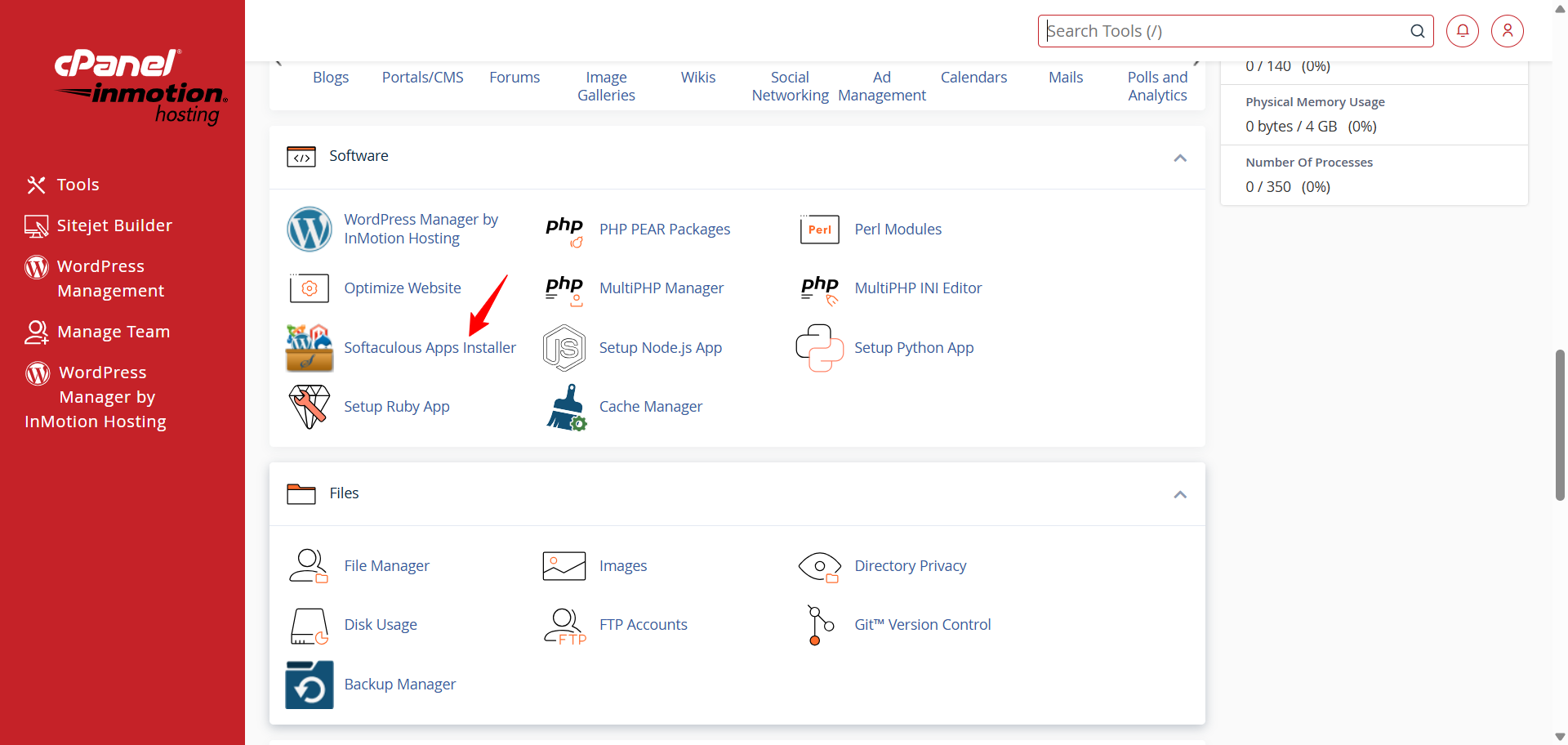Select the Ad Management category
The width and height of the screenshot is (1568, 745).
(882, 87)
